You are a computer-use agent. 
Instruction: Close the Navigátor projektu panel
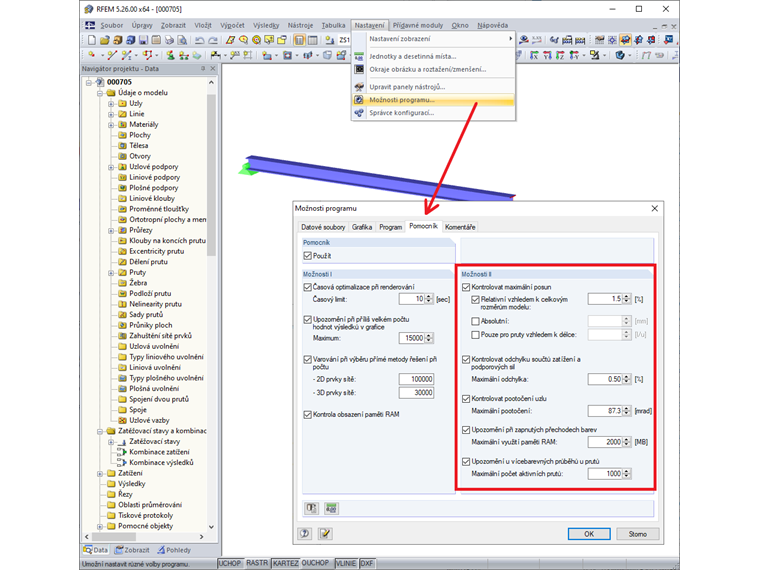[x=212, y=69]
